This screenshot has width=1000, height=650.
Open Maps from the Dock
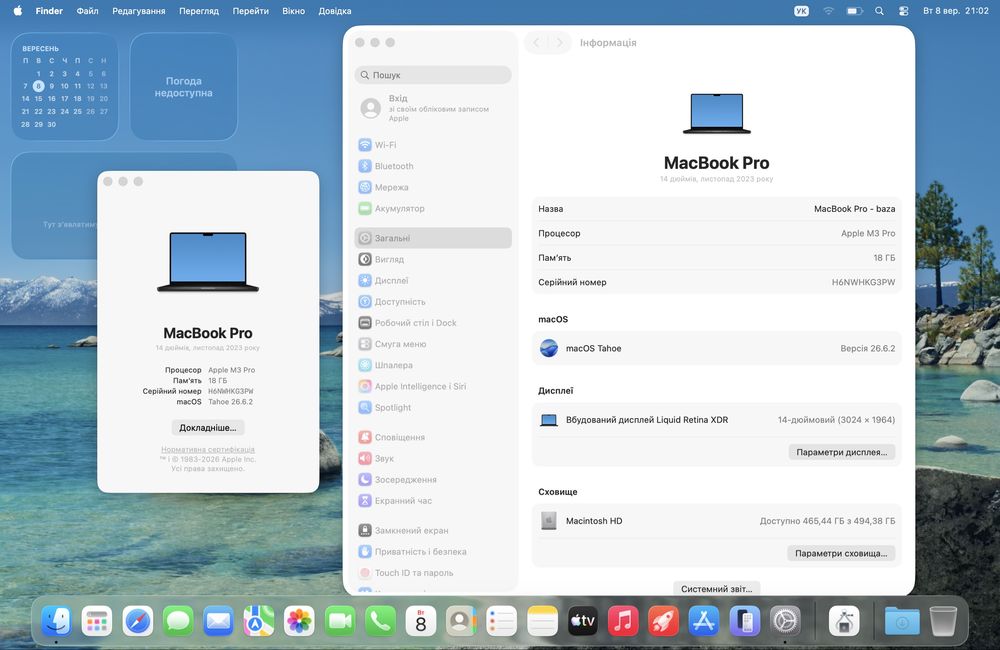click(x=259, y=621)
